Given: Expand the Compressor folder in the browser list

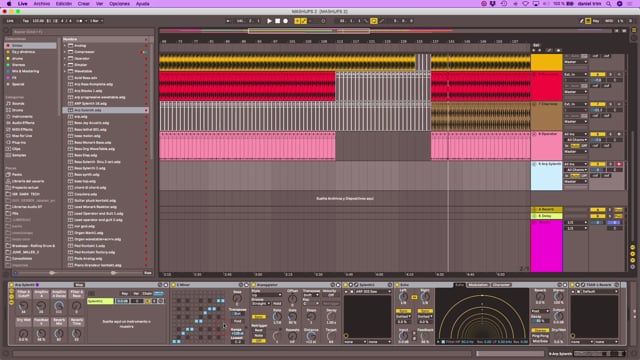Looking at the screenshot, I should tap(64, 52).
